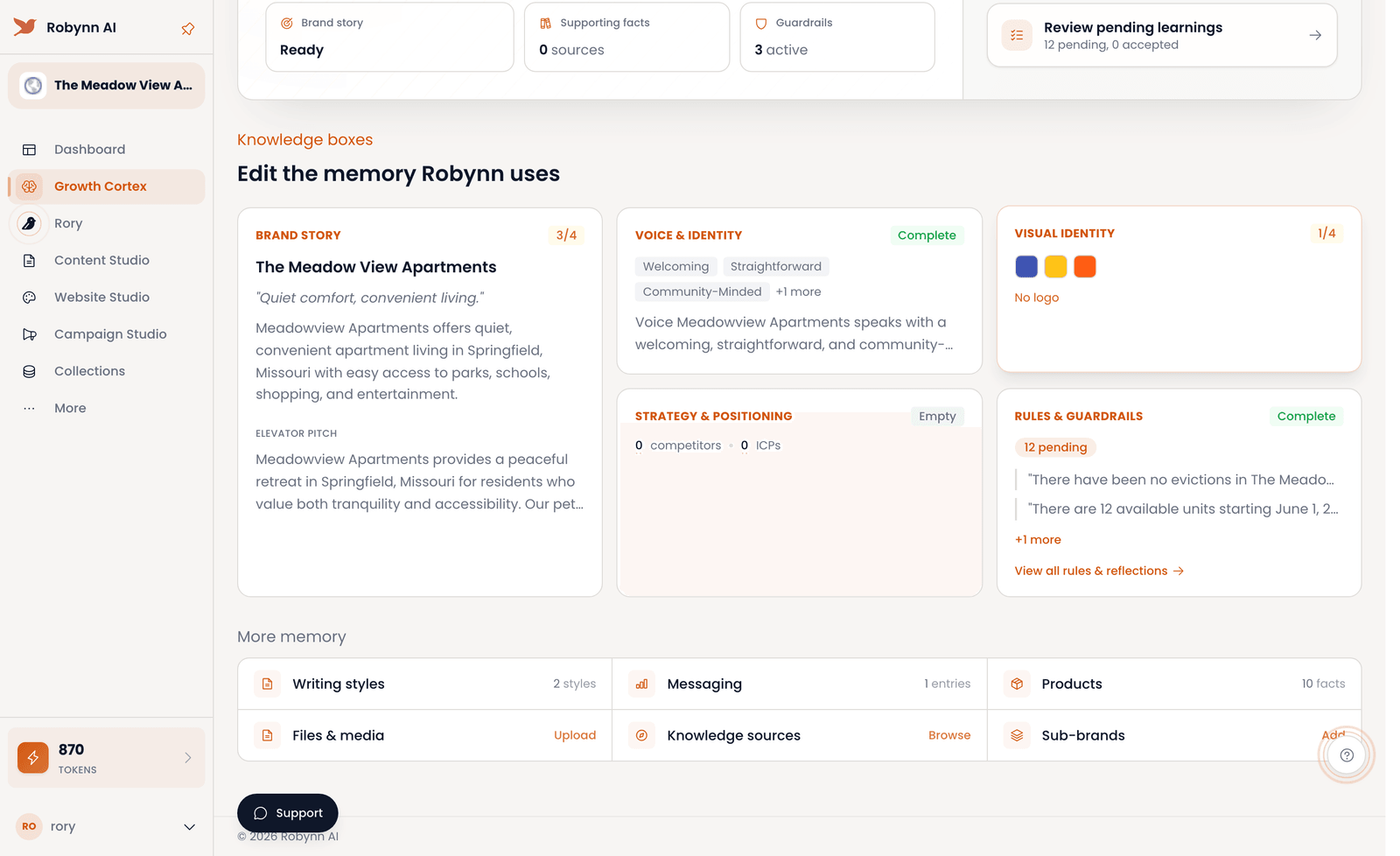Click the pending learnings checklist icon
The height and width of the screenshot is (856, 1400).
pos(1017,35)
